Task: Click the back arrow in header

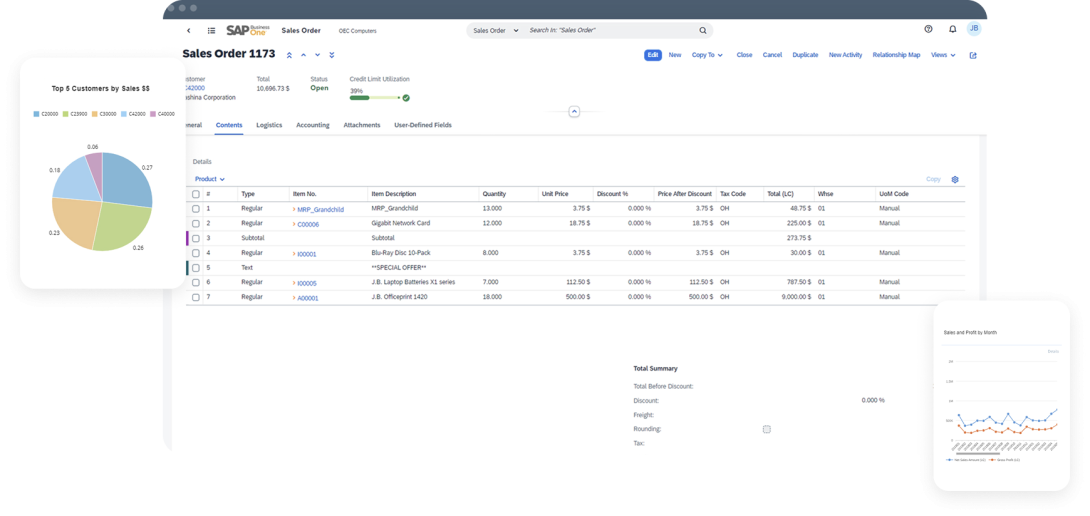Action: (x=189, y=31)
